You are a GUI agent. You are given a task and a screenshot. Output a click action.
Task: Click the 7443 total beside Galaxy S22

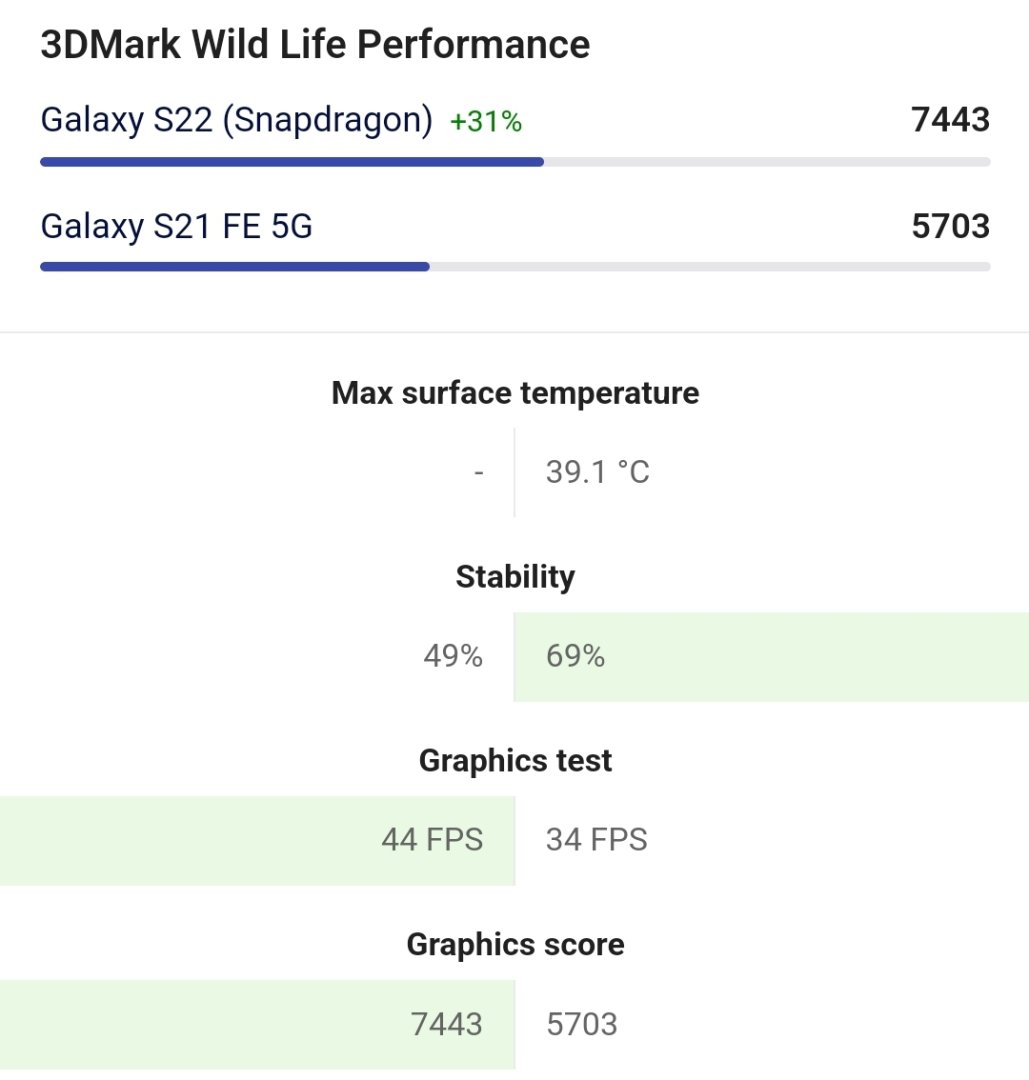click(x=950, y=120)
